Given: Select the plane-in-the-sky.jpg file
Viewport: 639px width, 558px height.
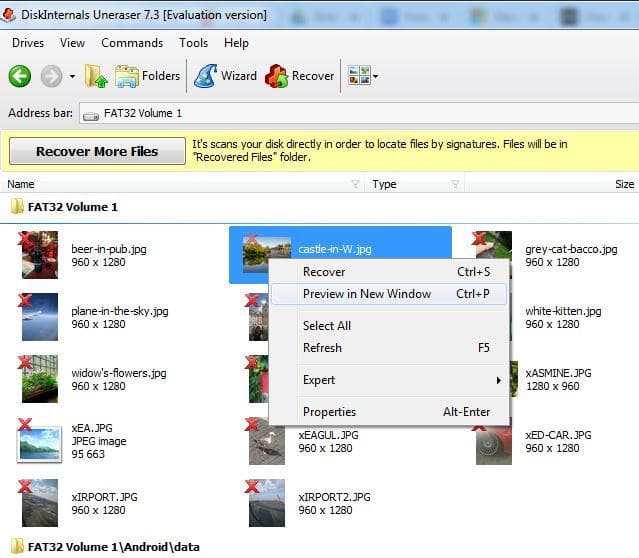Looking at the screenshot, I should click(40, 317).
